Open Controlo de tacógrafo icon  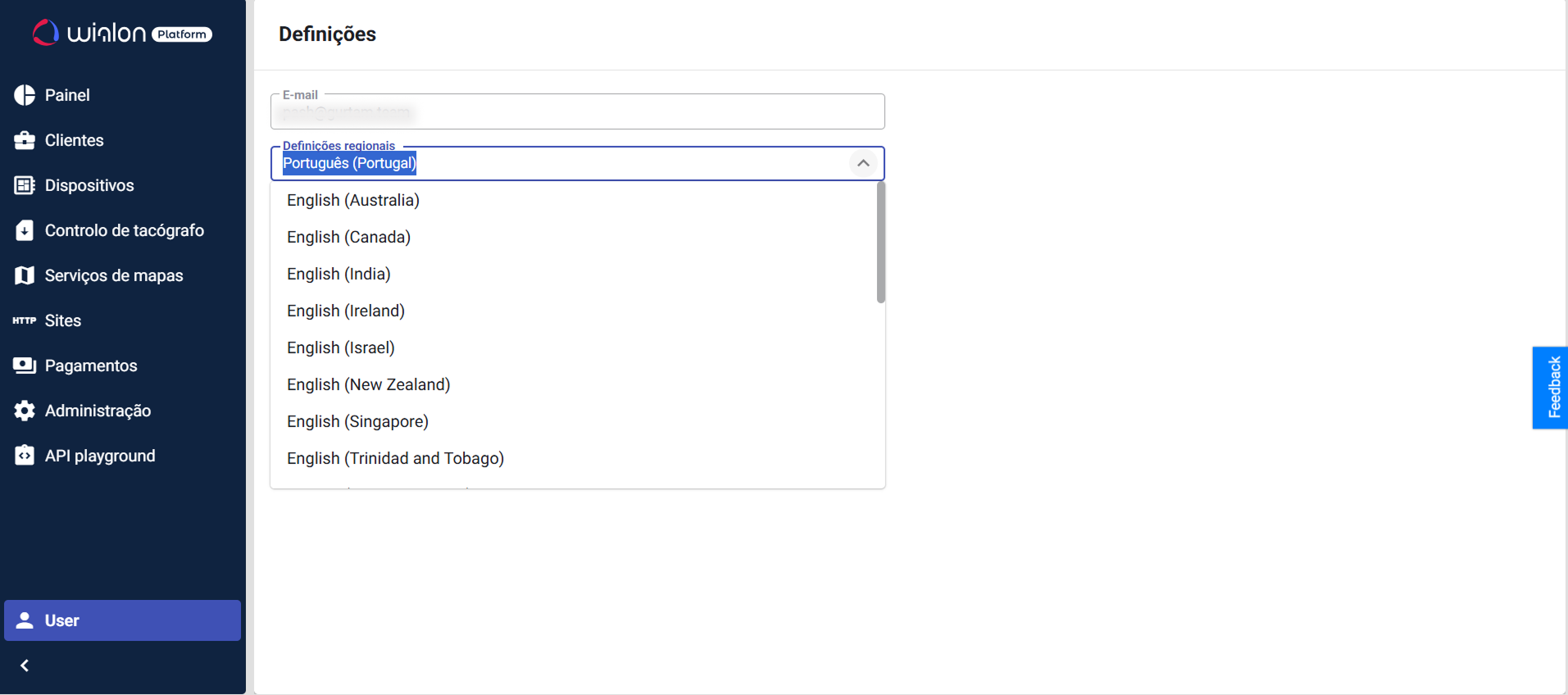click(25, 230)
